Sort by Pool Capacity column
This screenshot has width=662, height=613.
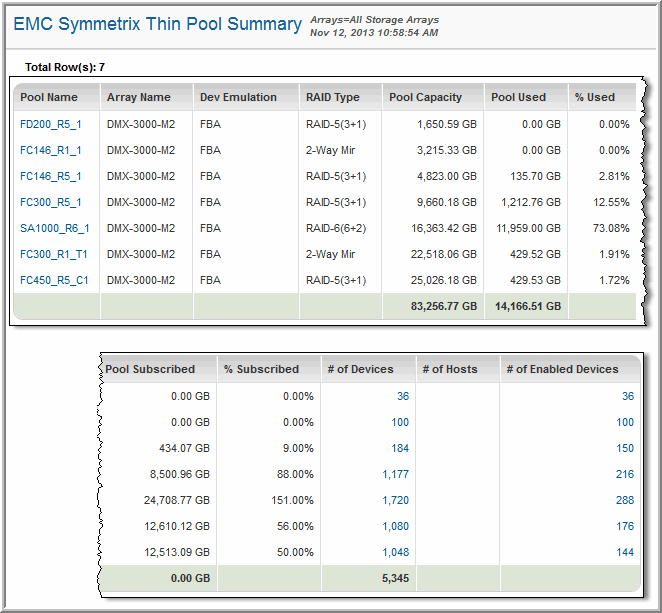[x=426, y=97]
